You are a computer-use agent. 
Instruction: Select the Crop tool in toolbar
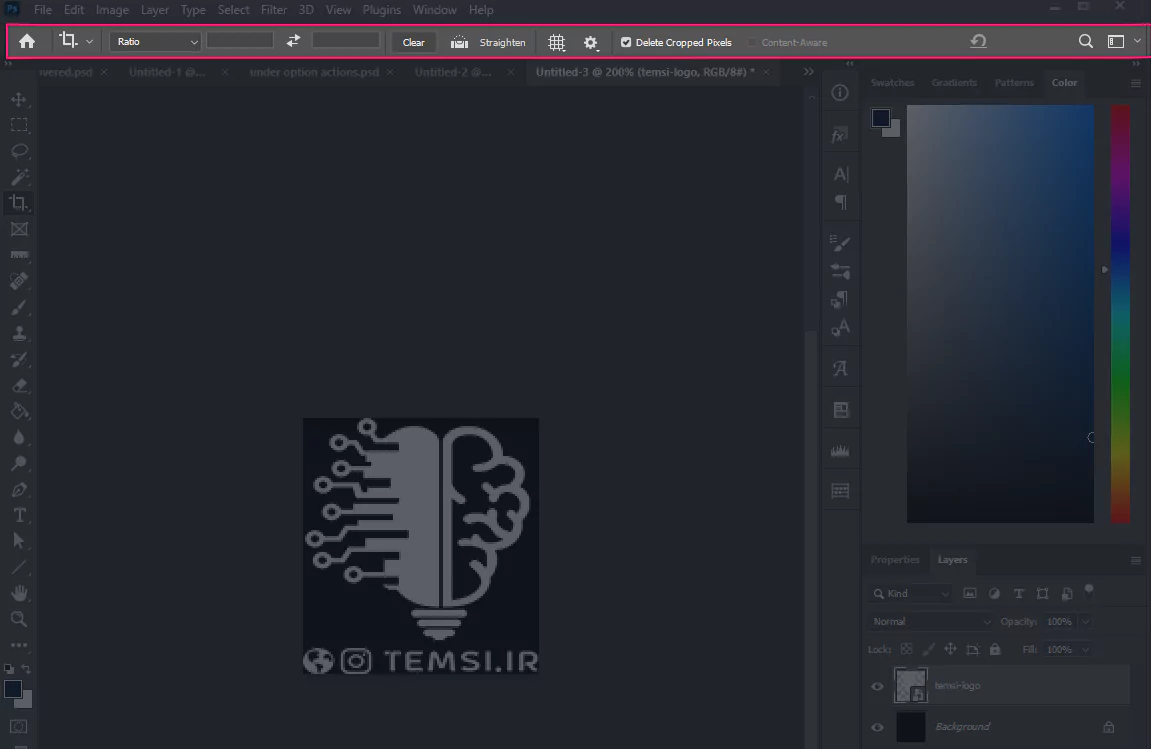[x=19, y=203]
